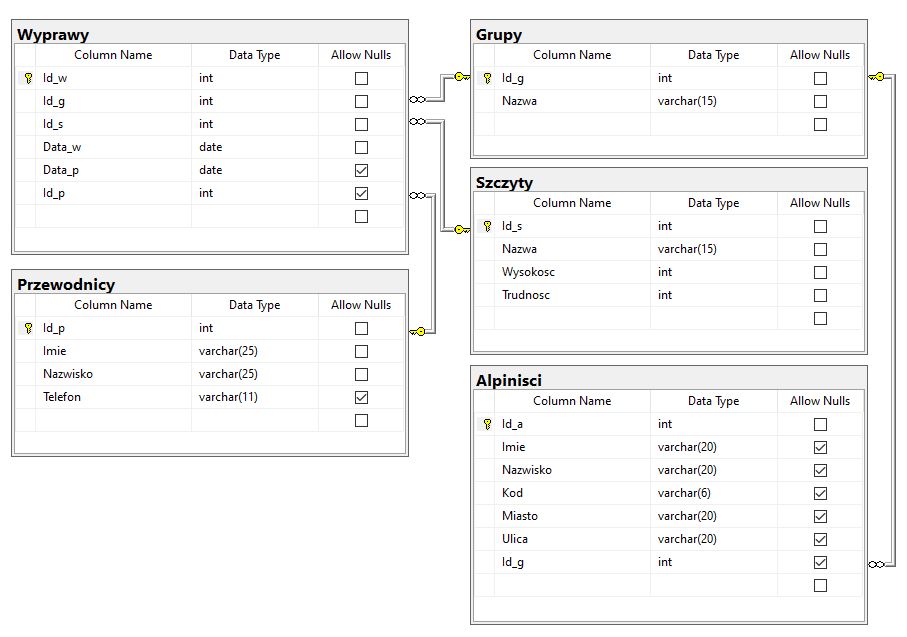Click the varchar(6) data type cell
This screenshot has height=637, width=907.
coord(713,493)
